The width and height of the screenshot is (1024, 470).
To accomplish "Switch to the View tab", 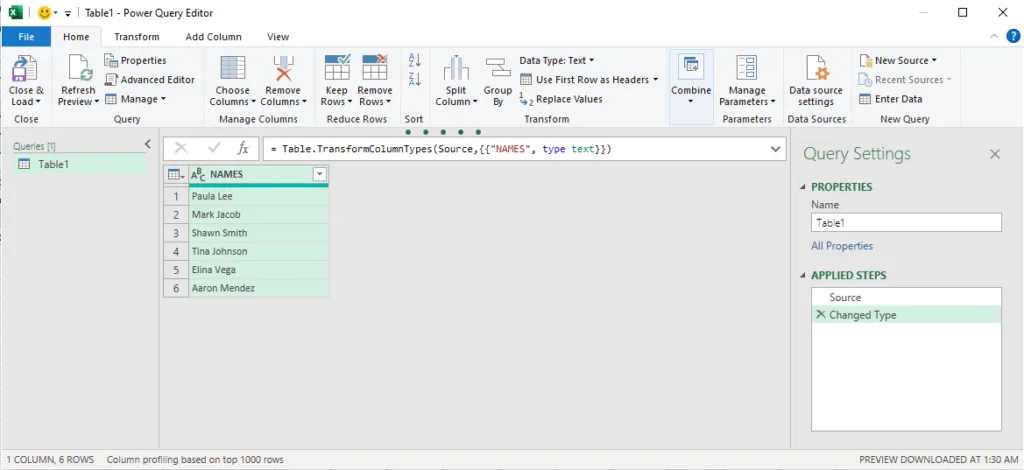I will (x=278, y=37).
